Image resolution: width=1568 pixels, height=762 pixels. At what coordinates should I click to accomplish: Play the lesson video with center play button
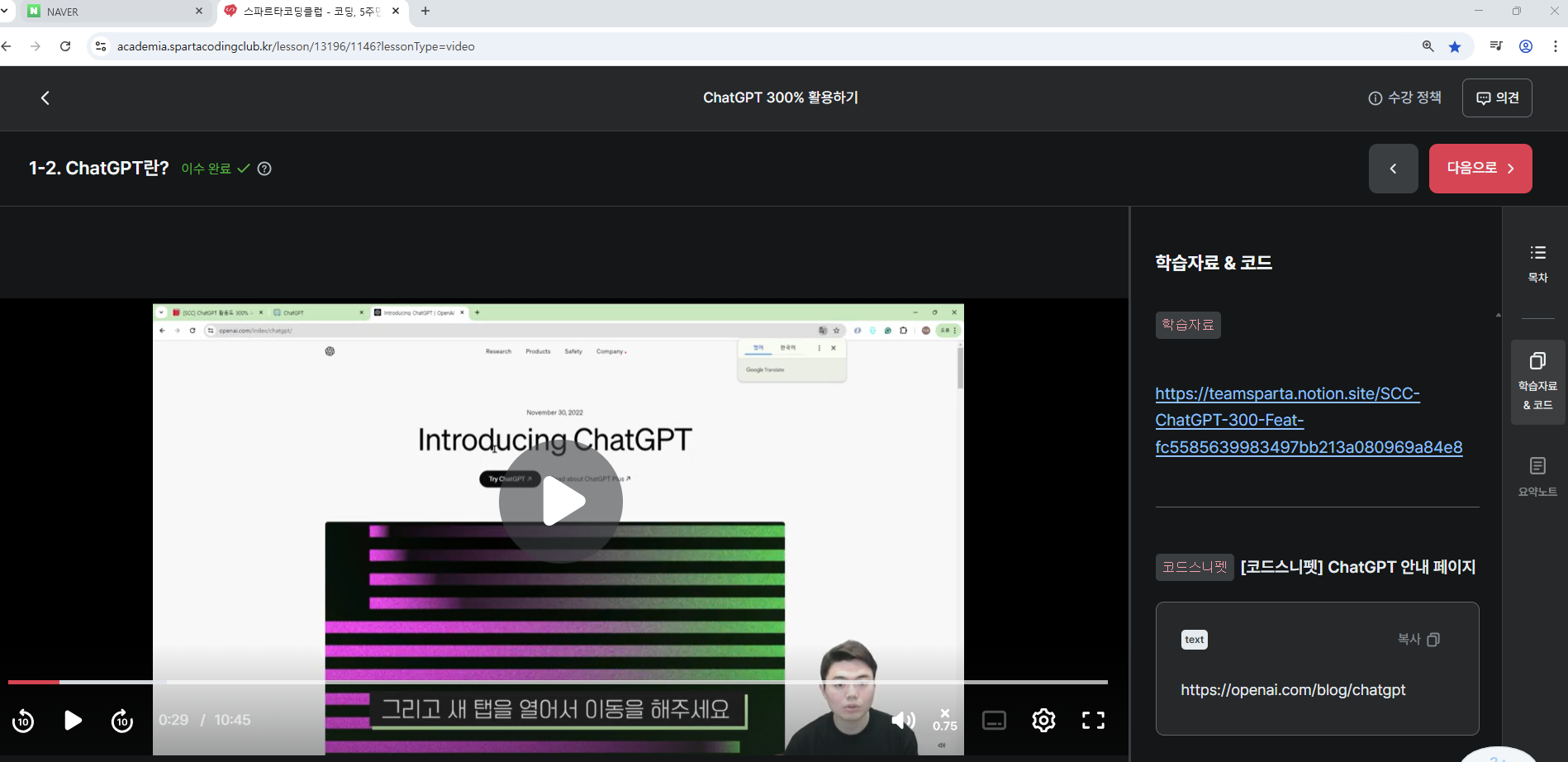pyautogui.click(x=561, y=501)
